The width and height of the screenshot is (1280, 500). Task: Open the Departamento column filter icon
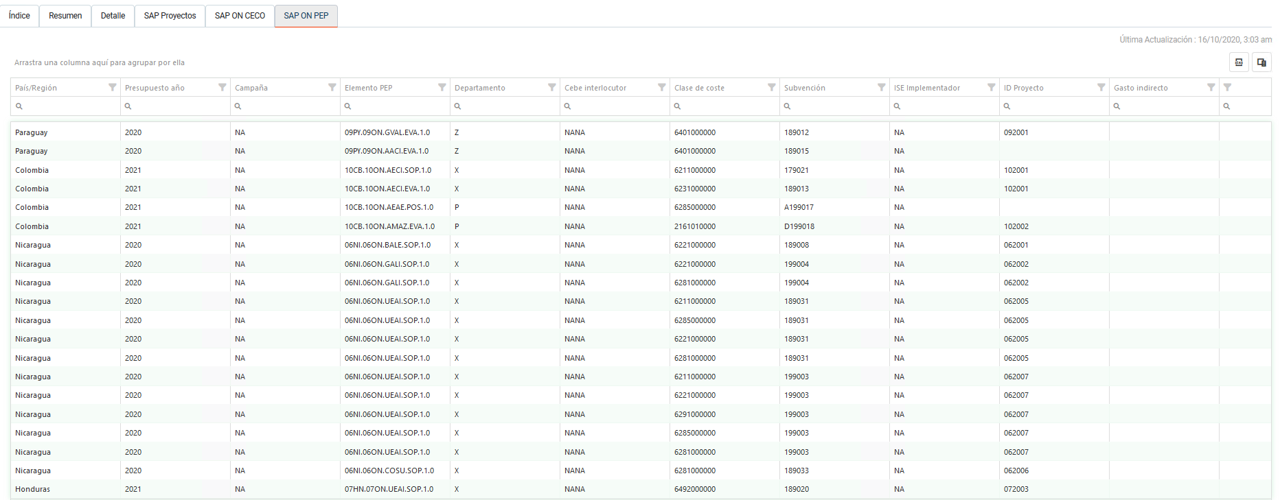click(552, 88)
